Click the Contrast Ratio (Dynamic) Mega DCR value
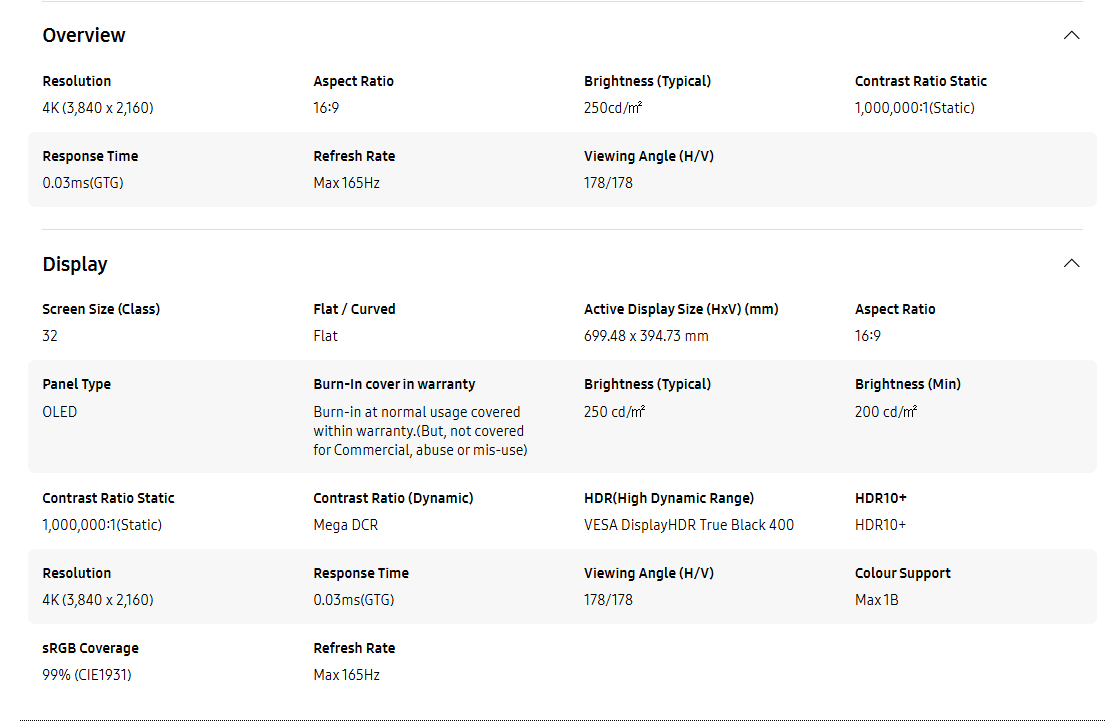 click(x=346, y=525)
